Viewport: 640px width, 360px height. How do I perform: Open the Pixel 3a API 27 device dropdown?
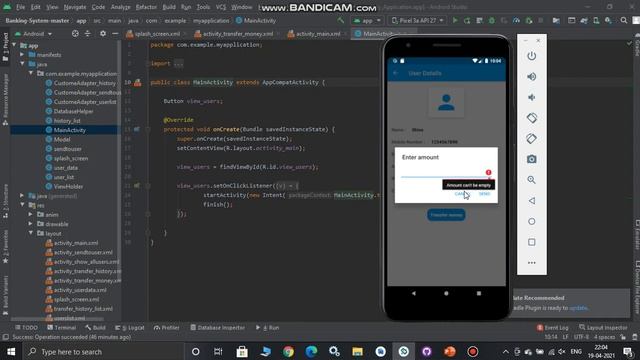pos(417,20)
